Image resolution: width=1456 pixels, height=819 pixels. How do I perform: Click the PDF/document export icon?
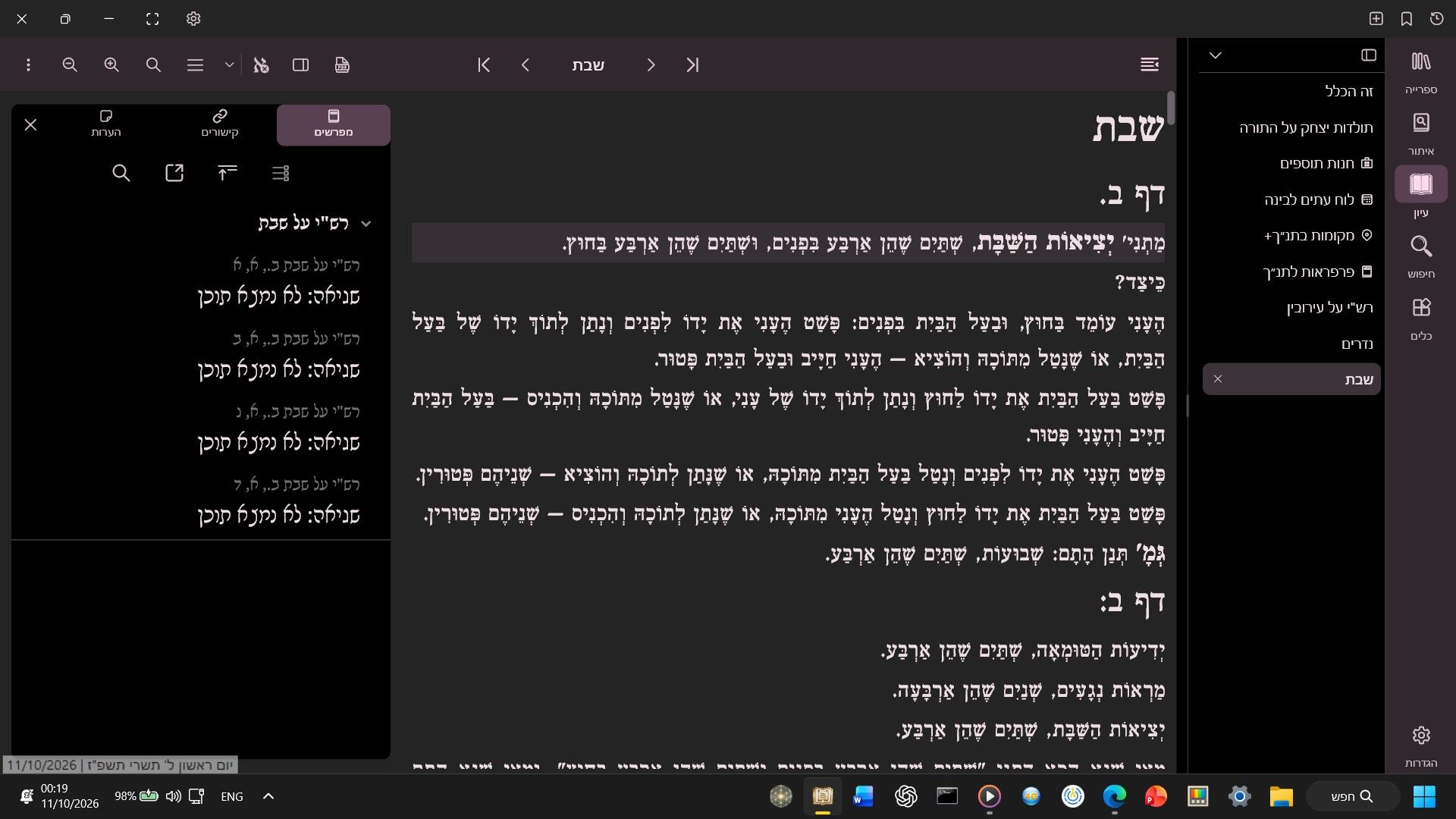pyautogui.click(x=342, y=65)
